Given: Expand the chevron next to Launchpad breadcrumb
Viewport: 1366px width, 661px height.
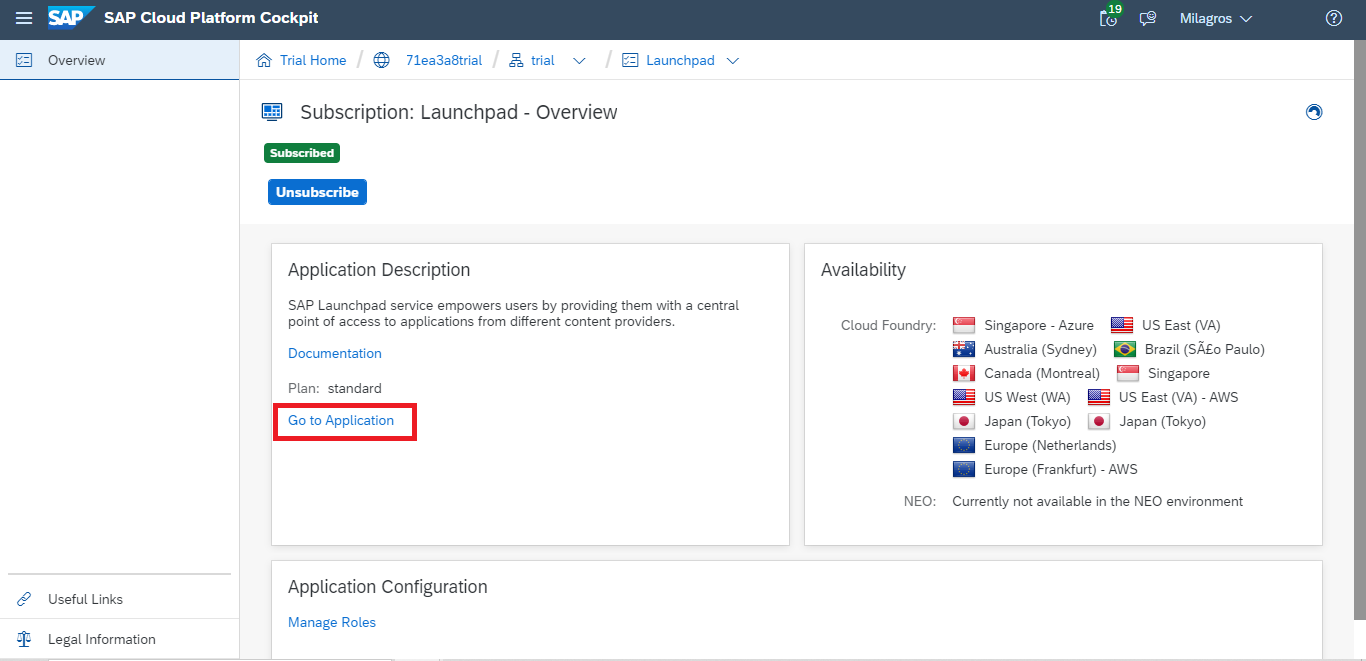Looking at the screenshot, I should click(x=733, y=61).
